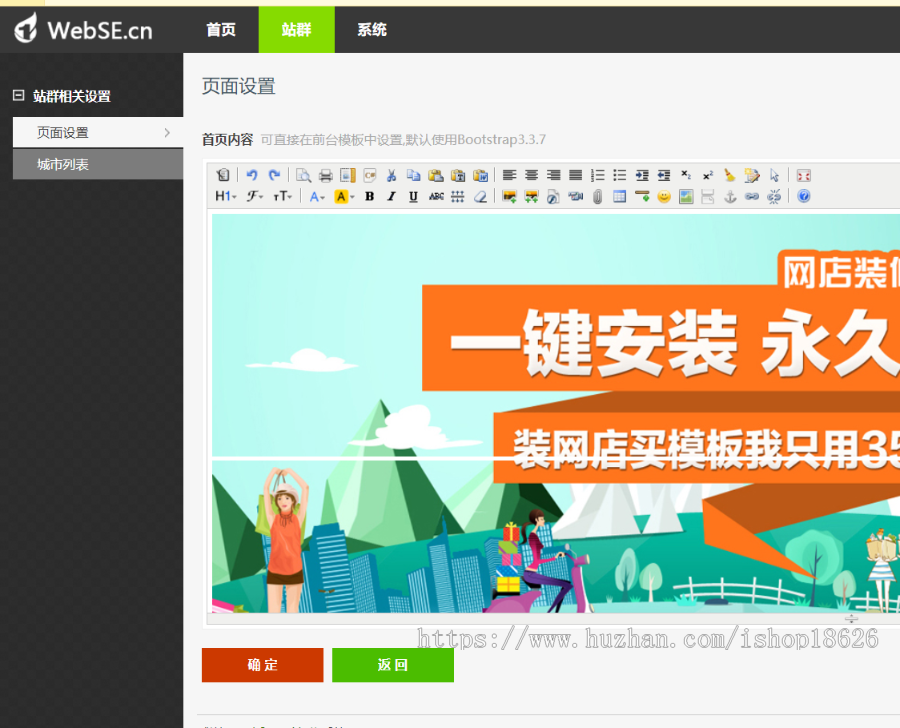Insert a map via the map icon
Image resolution: width=900 pixels, height=728 pixels.
click(686, 196)
